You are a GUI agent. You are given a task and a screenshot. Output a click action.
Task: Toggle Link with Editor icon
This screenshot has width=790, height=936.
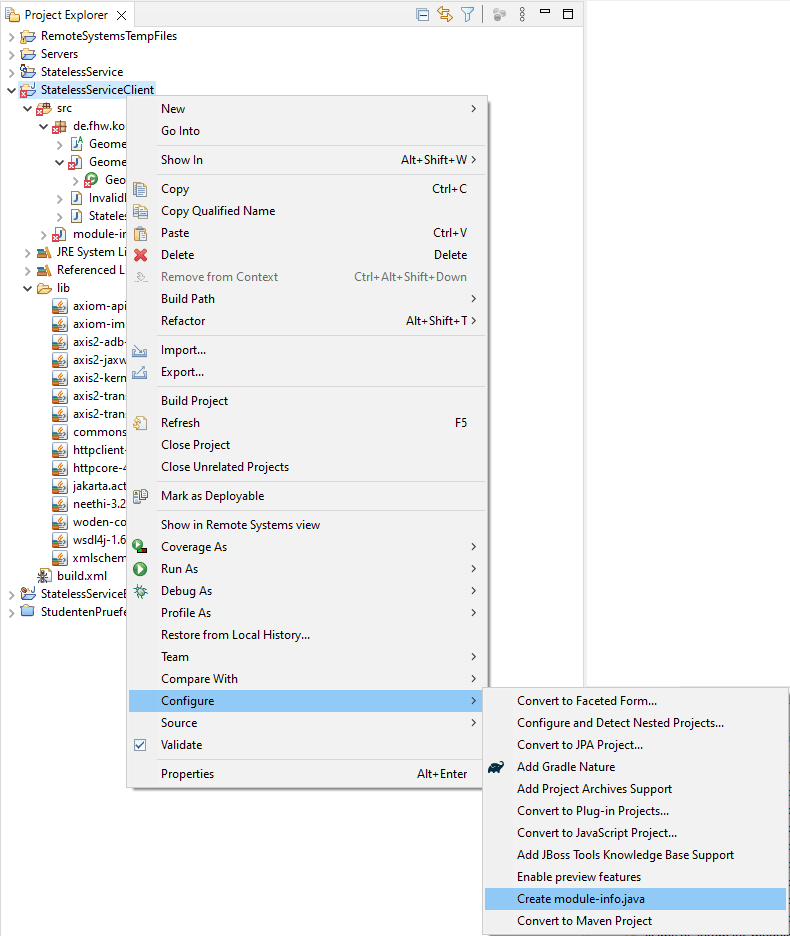coord(445,14)
